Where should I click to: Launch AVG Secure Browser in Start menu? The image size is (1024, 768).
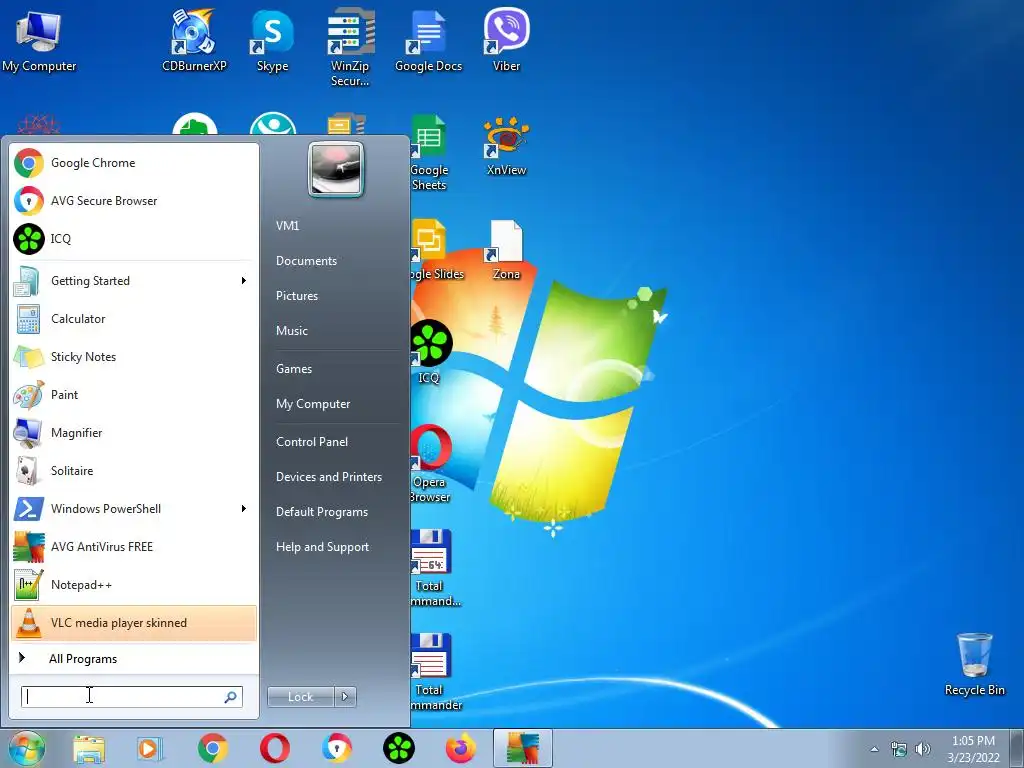[x=134, y=201]
